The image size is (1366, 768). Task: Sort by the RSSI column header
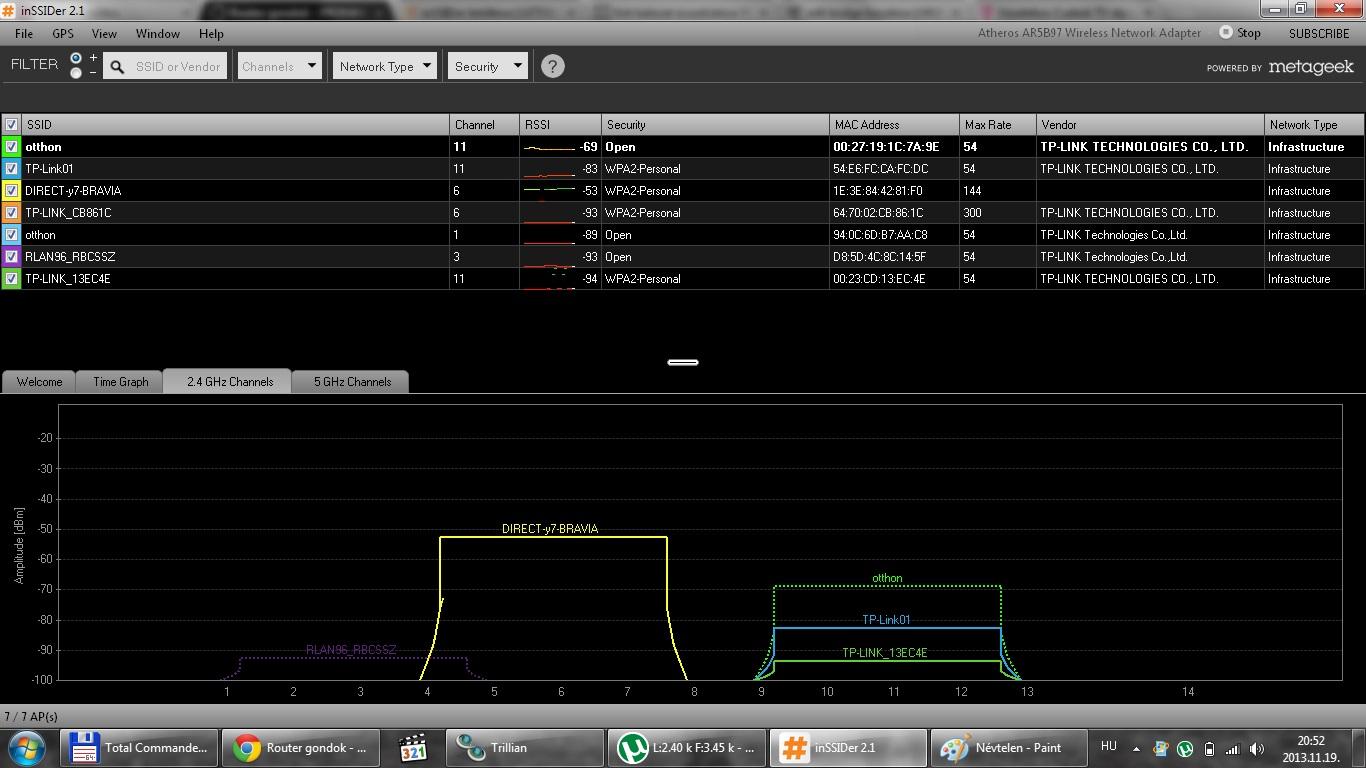point(560,125)
